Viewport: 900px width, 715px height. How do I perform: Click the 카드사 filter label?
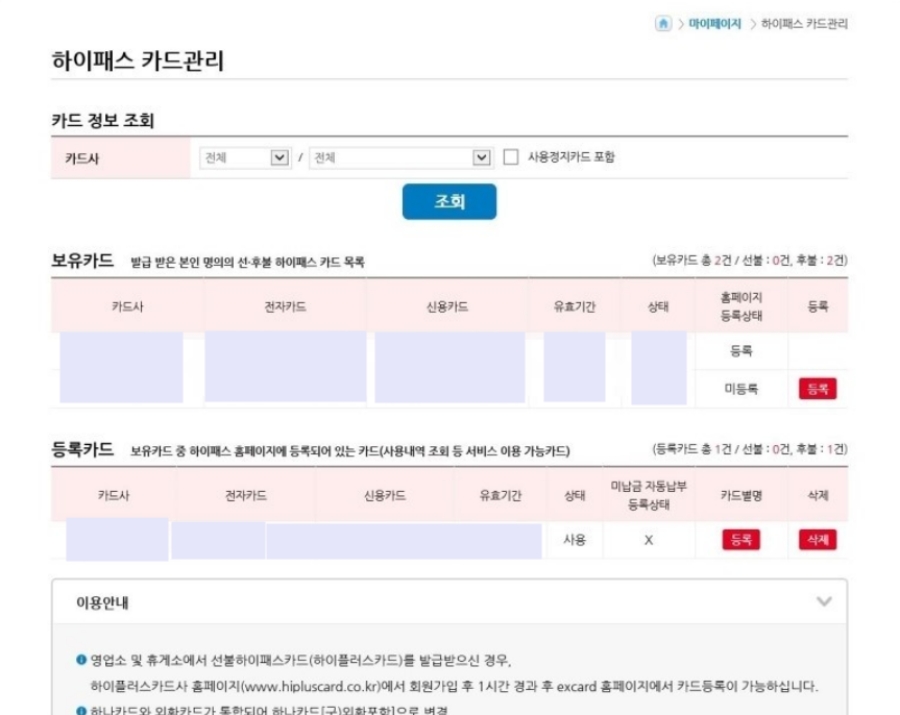click(x=82, y=158)
